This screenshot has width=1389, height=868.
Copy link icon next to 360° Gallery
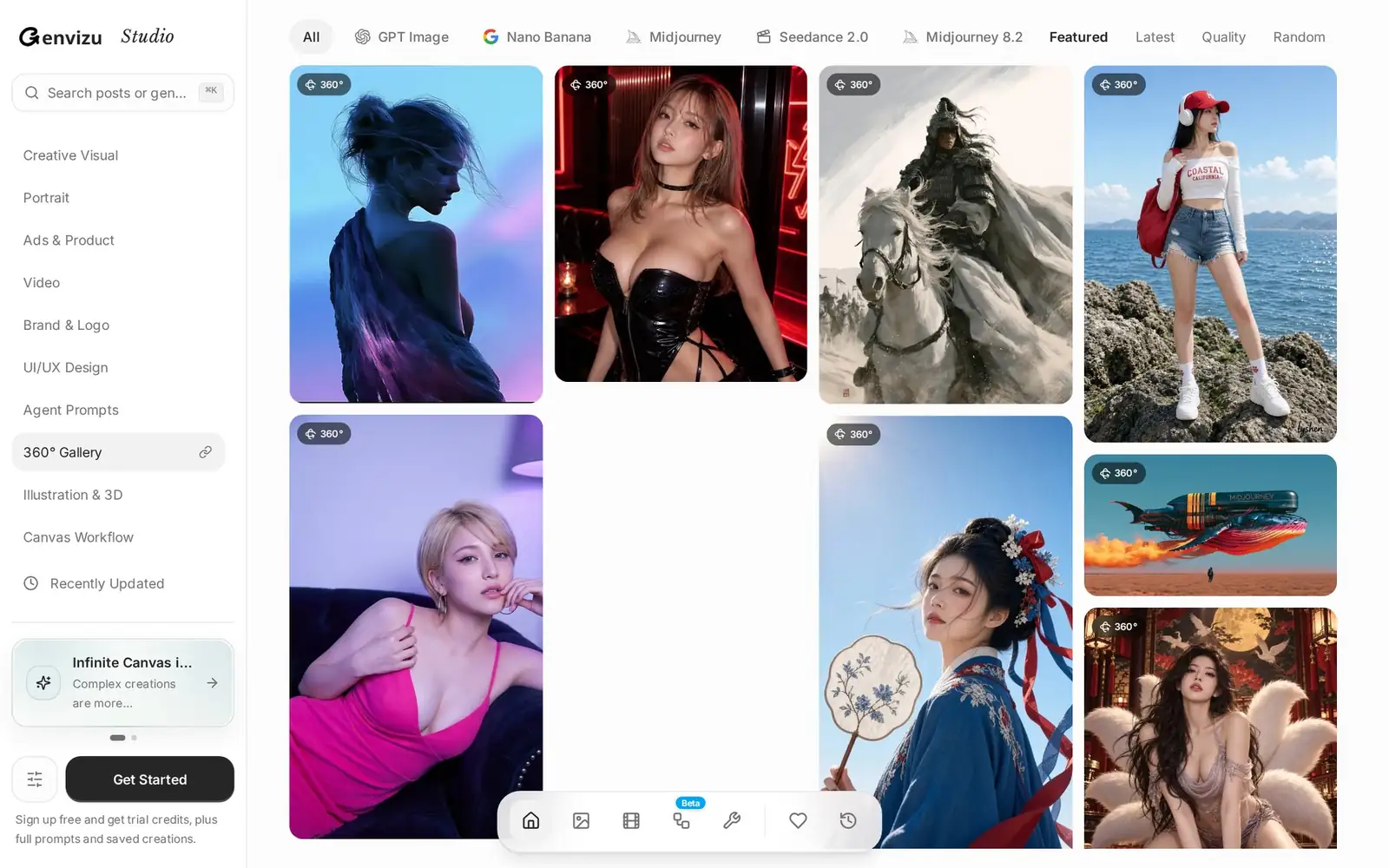(205, 452)
